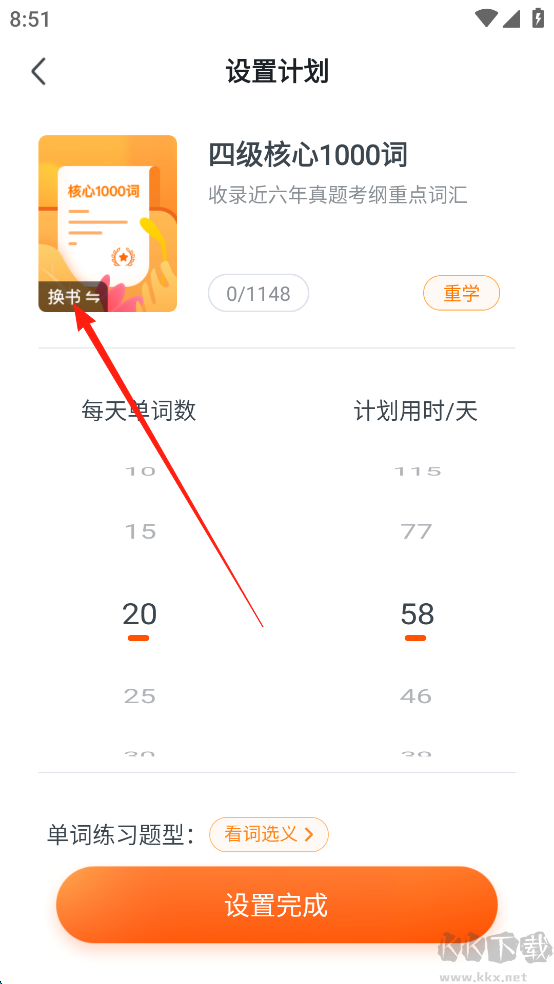Choose 46 days plan duration

coord(417,696)
